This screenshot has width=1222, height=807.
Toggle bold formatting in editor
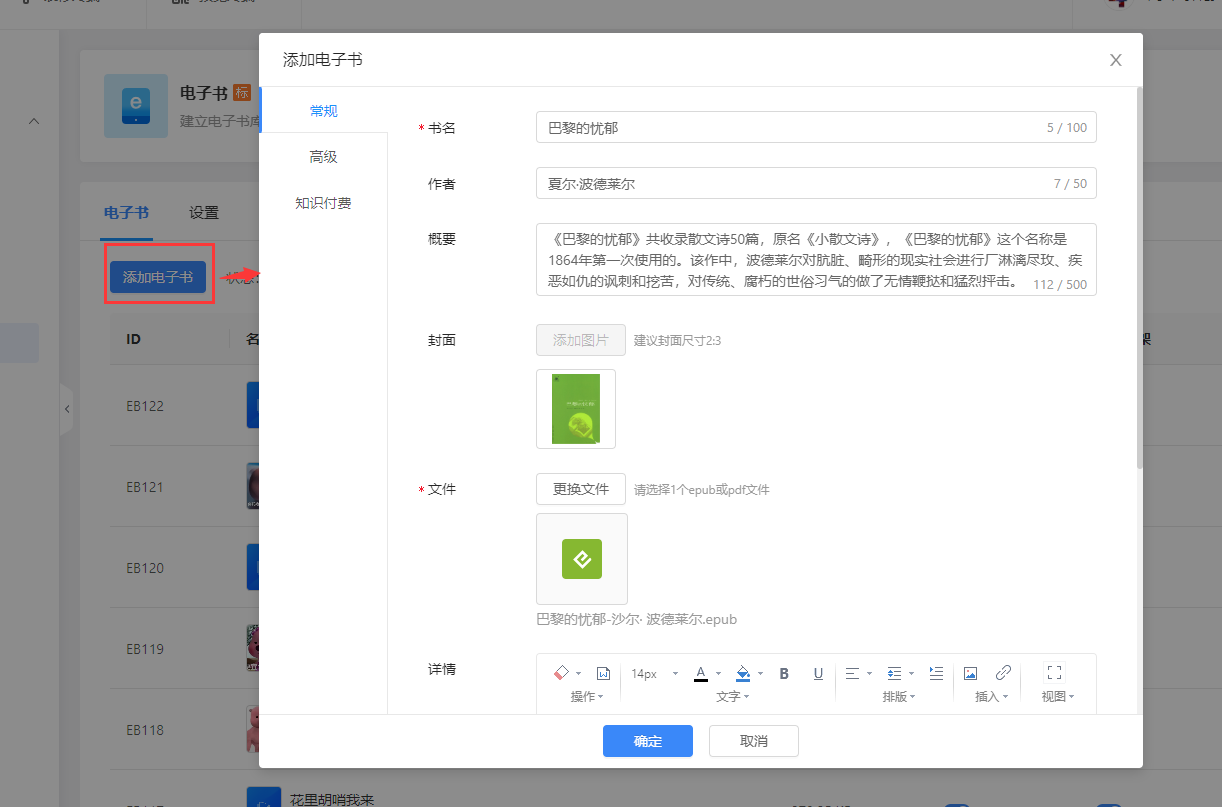tap(784, 673)
